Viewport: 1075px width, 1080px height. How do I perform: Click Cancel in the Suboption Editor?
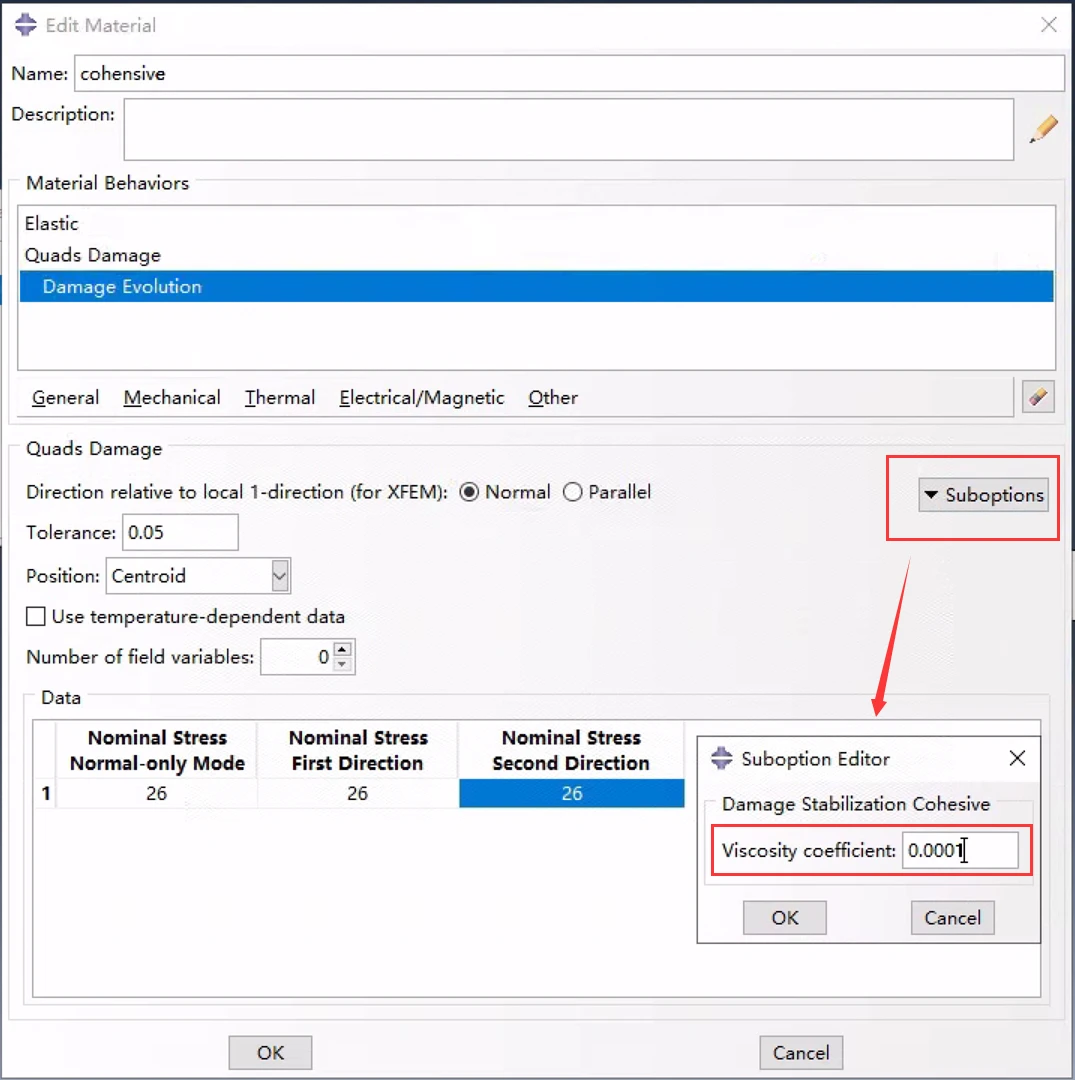952,917
